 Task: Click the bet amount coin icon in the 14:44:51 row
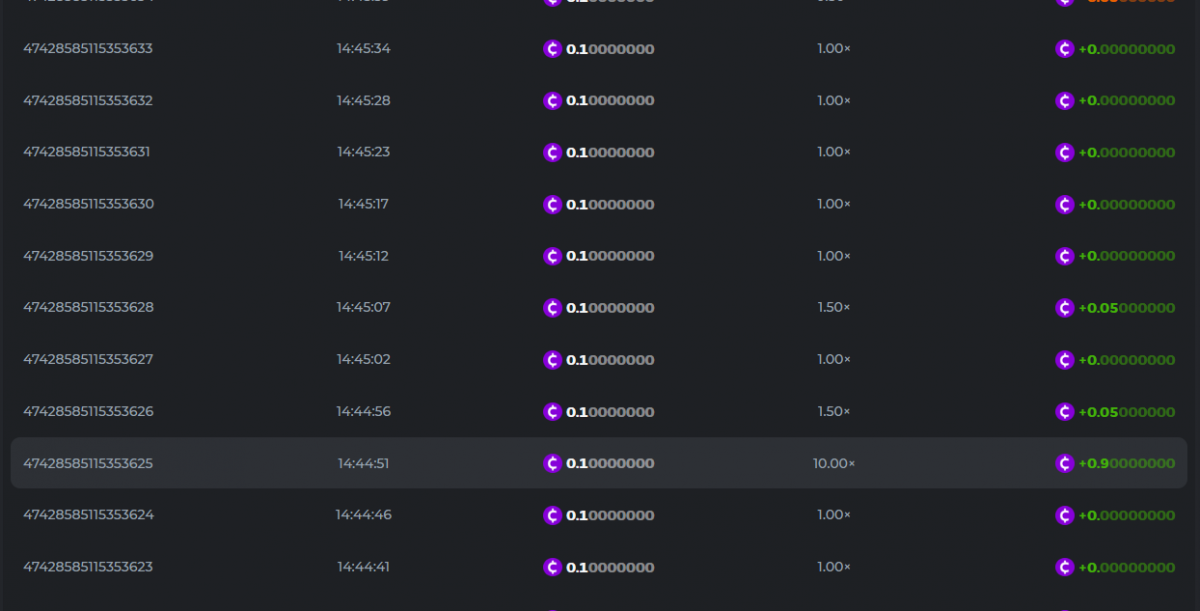pyautogui.click(x=552, y=463)
